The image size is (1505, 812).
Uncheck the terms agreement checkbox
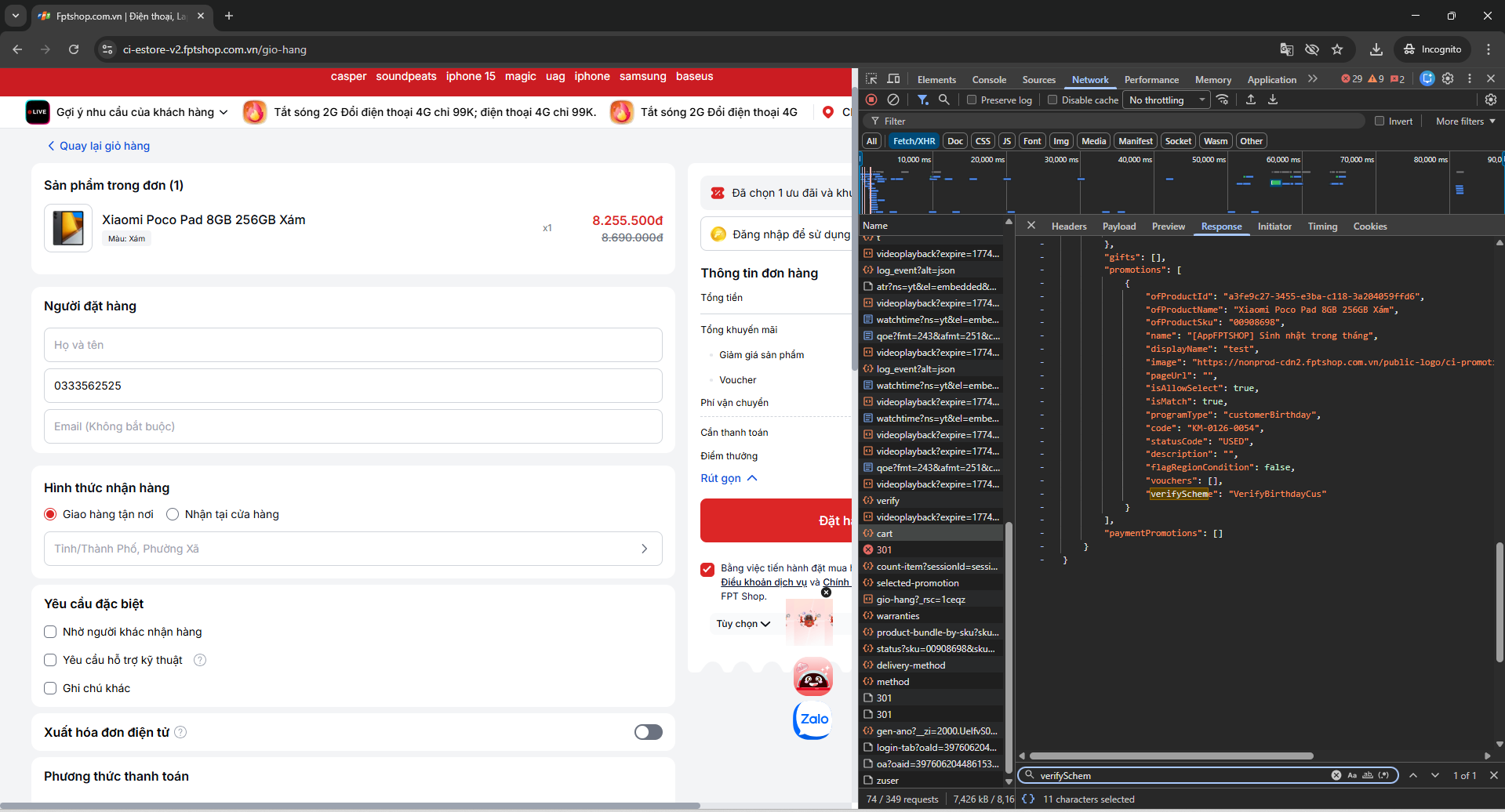(x=707, y=569)
